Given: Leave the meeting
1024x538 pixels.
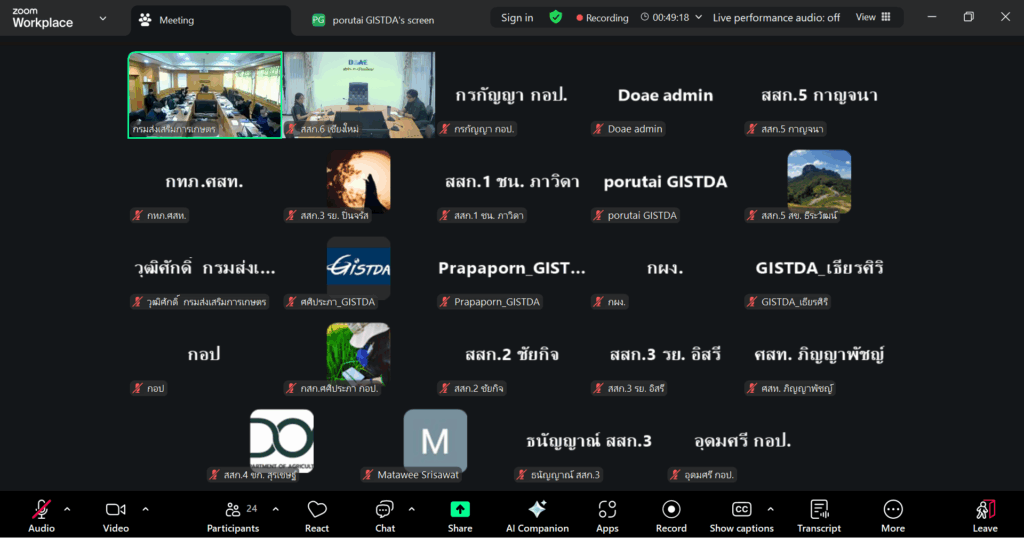Looking at the screenshot, I should point(985,515).
